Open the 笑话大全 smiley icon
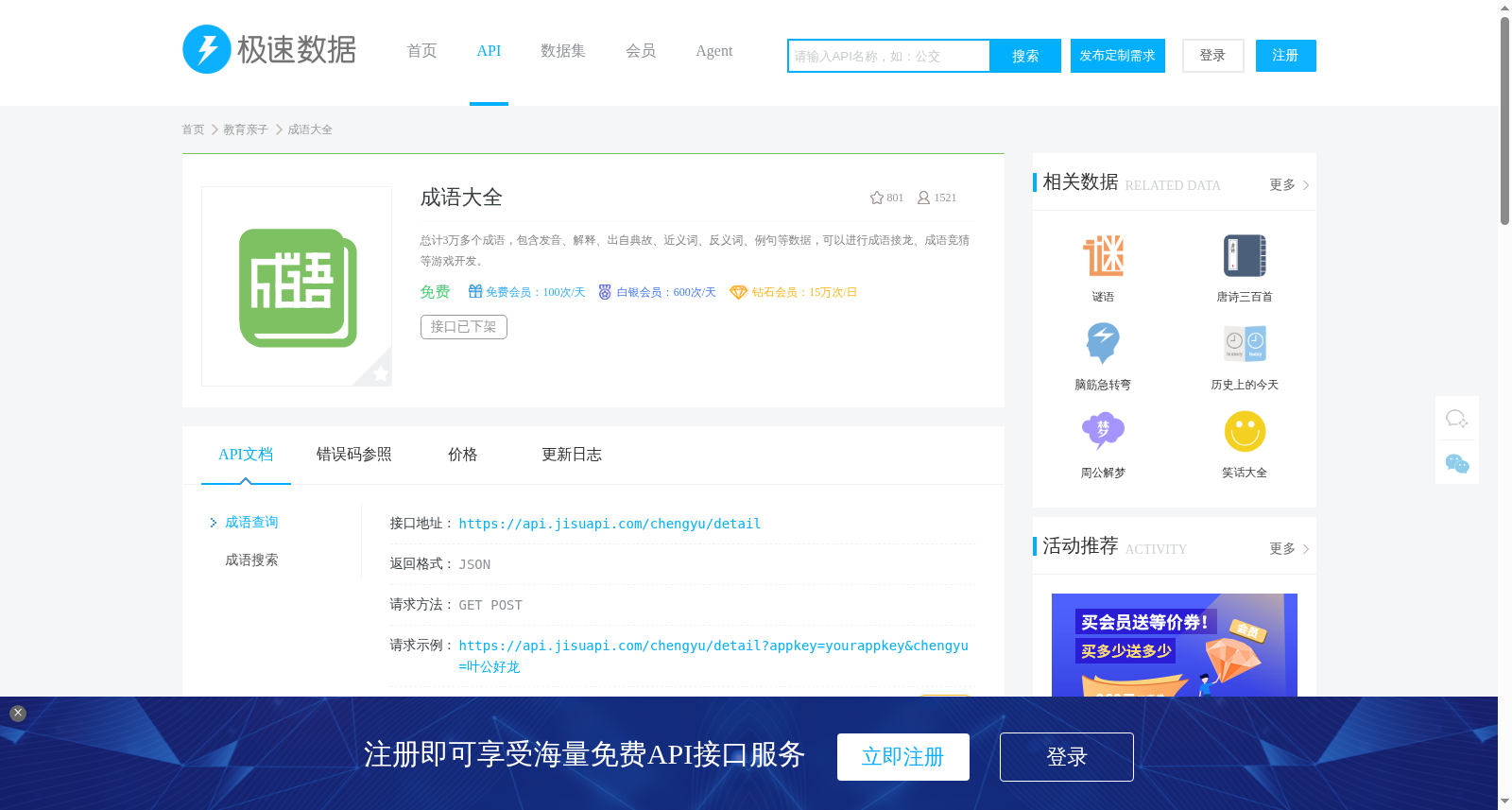This screenshot has width=1512, height=810. [1245, 431]
